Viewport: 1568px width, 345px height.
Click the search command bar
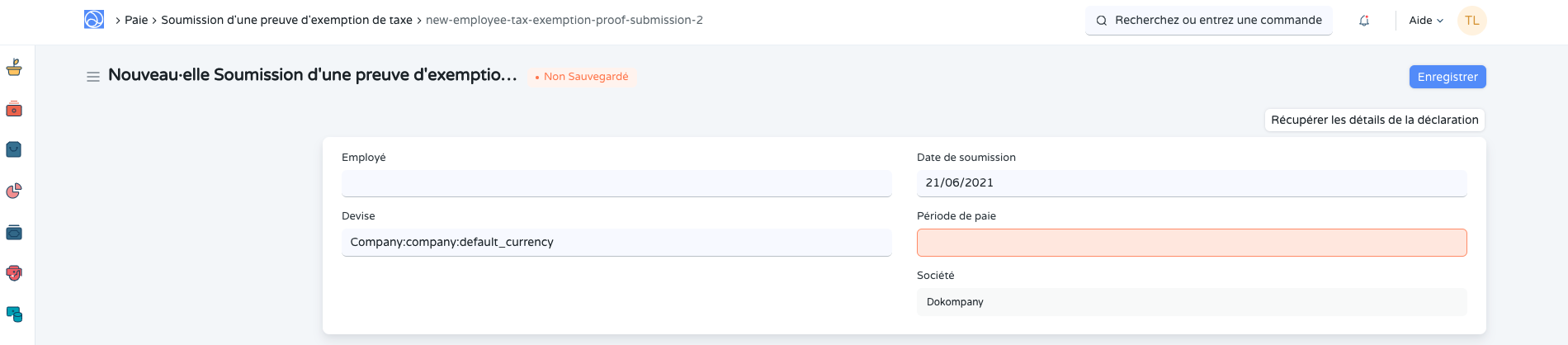[x=1208, y=21]
